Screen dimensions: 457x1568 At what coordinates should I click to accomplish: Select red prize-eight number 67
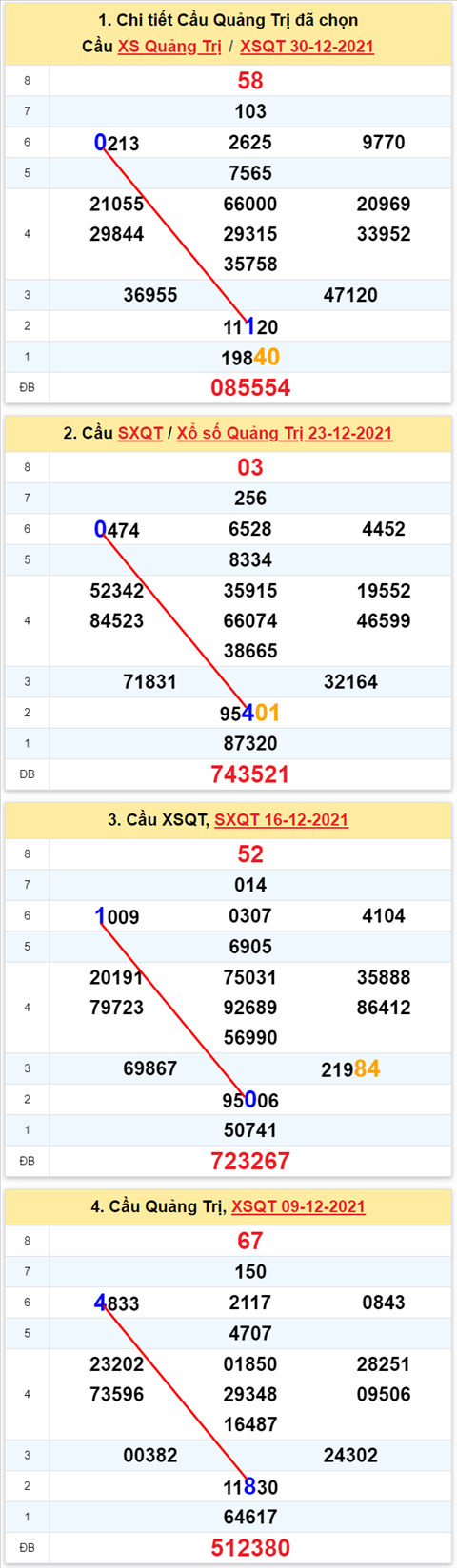click(250, 1241)
